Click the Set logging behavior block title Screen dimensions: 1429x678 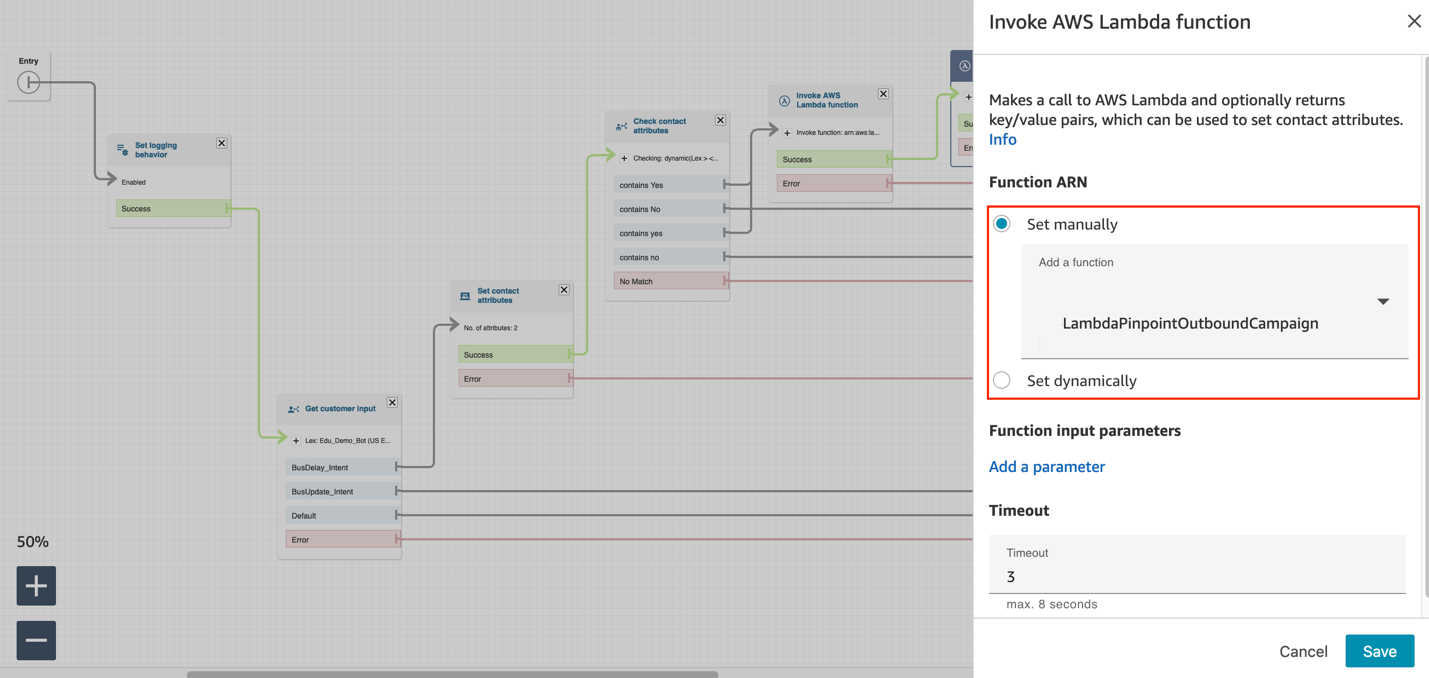[x=156, y=150]
